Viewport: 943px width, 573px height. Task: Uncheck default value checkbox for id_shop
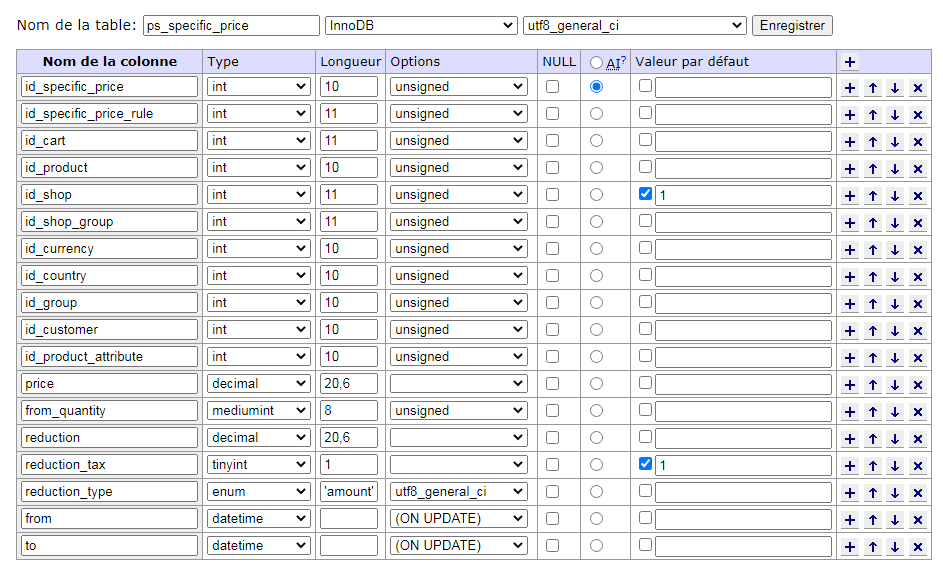point(645,194)
